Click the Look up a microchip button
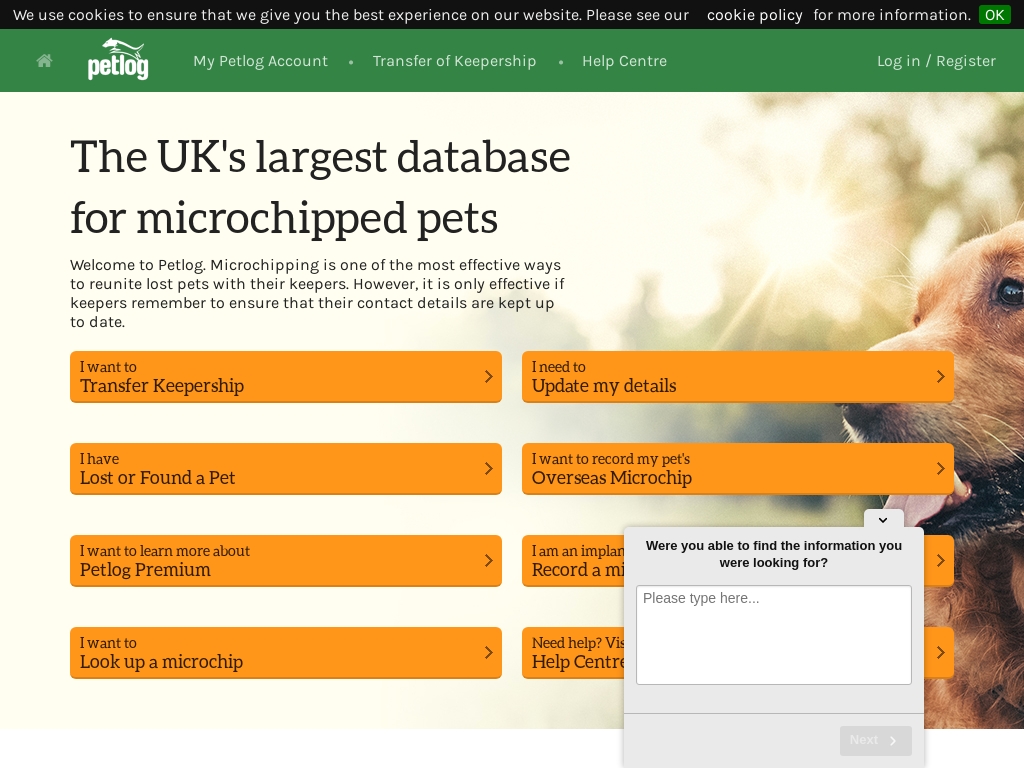Image resolution: width=1024 pixels, height=768 pixels. click(x=286, y=653)
